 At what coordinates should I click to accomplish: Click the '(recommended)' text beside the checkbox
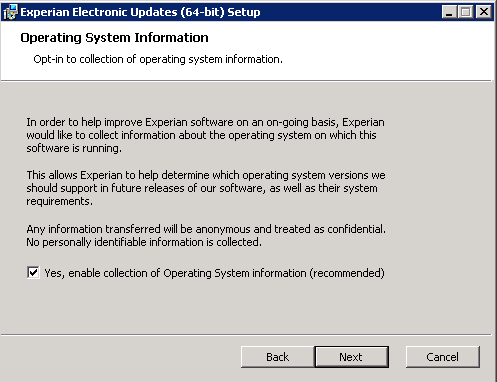tap(347, 273)
